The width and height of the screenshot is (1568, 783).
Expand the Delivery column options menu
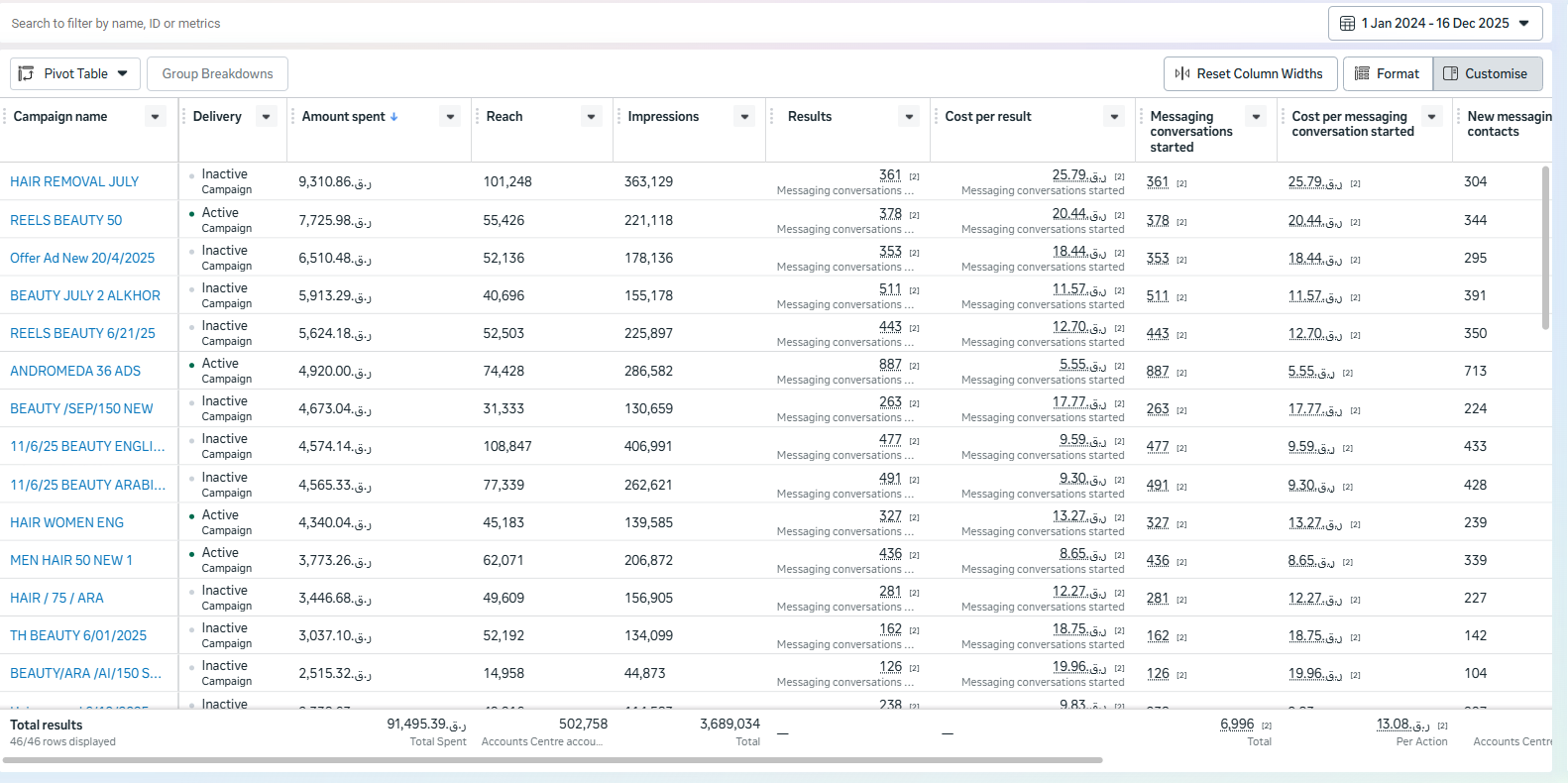pyautogui.click(x=267, y=117)
